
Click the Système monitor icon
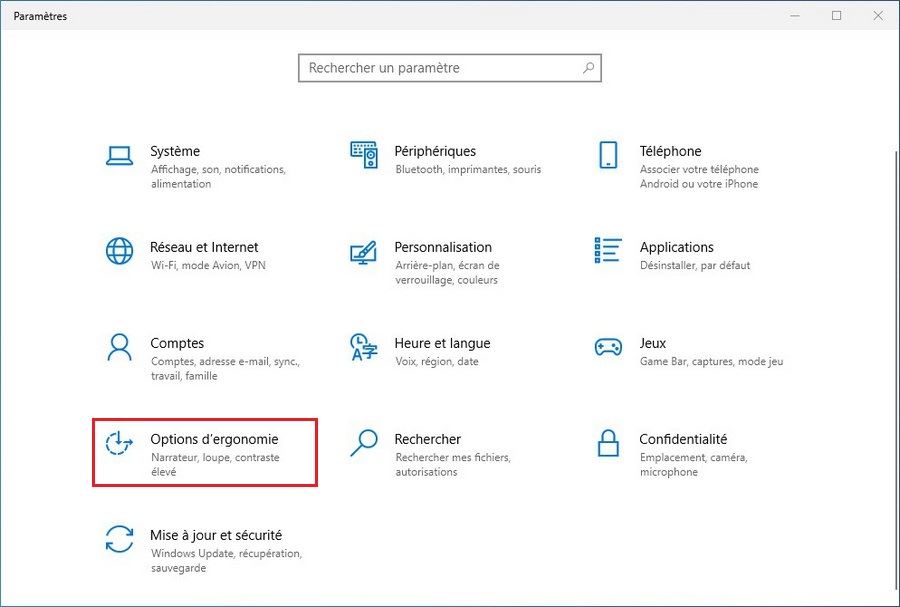coord(118,155)
